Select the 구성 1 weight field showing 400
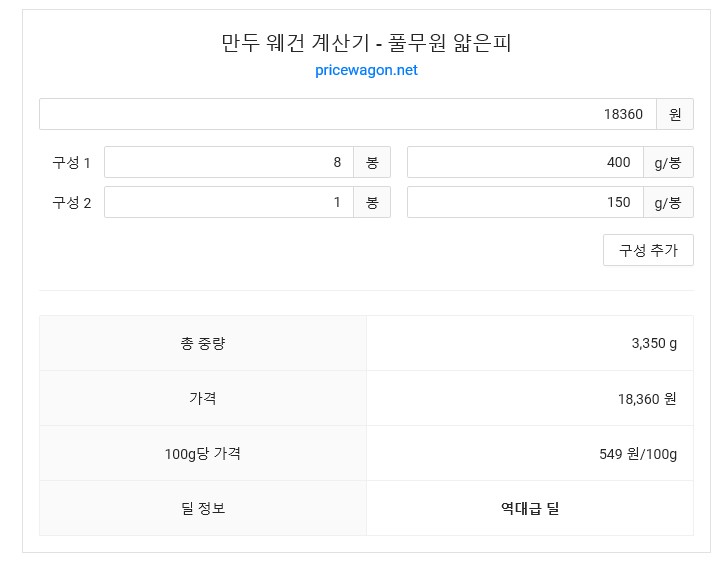726x564 pixels. pos(525,162)
